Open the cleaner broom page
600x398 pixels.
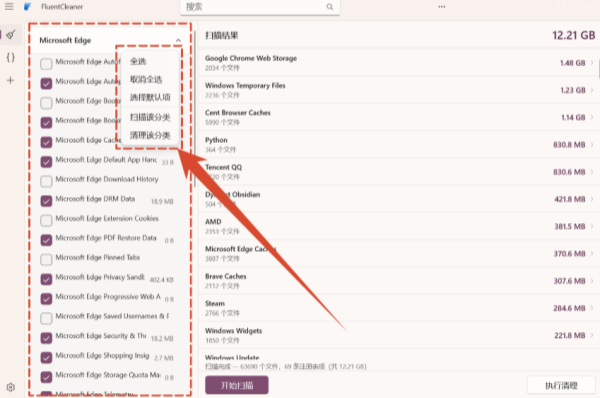pyautogui.click(x=11, y=35)
